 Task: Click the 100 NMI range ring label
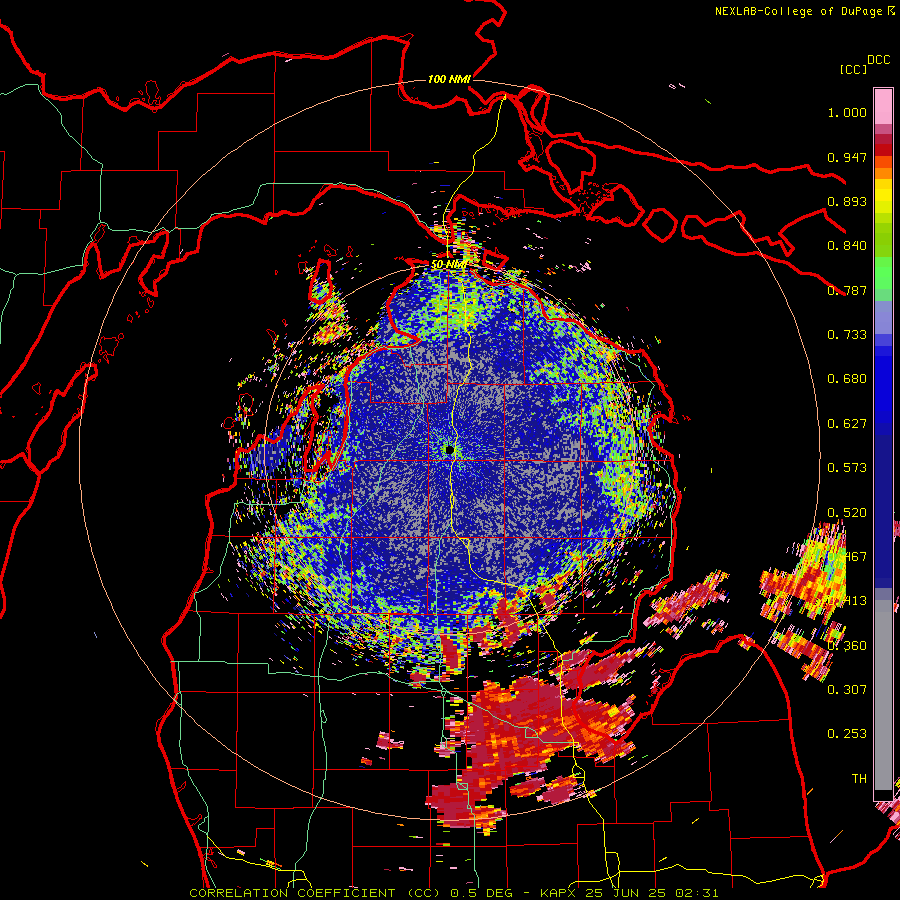449,79
